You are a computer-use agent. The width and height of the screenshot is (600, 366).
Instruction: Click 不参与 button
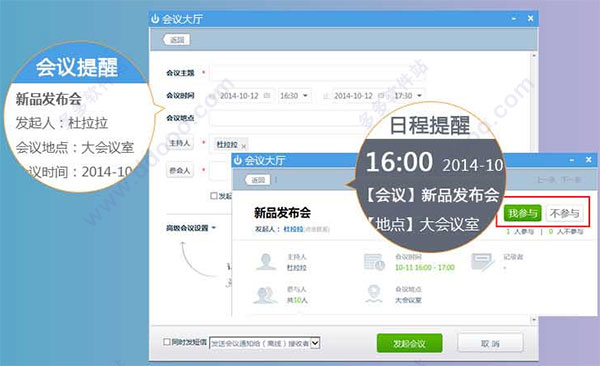[x=564, y=213]
